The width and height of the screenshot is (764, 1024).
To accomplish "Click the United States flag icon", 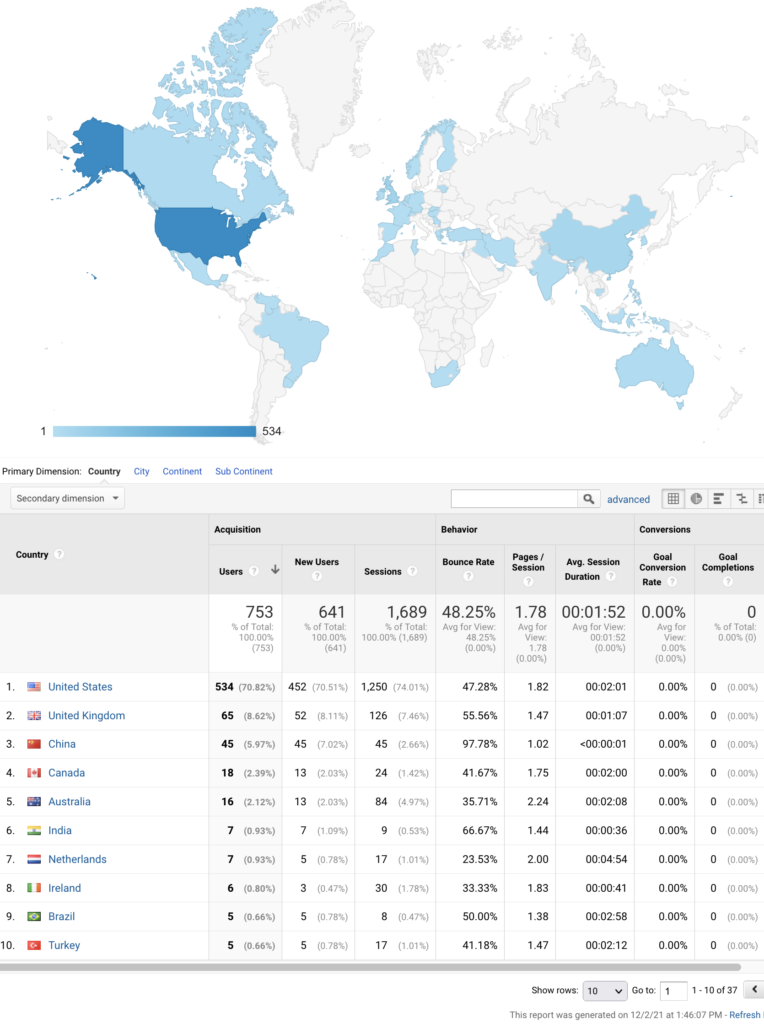I will click(x=34, y=687).
